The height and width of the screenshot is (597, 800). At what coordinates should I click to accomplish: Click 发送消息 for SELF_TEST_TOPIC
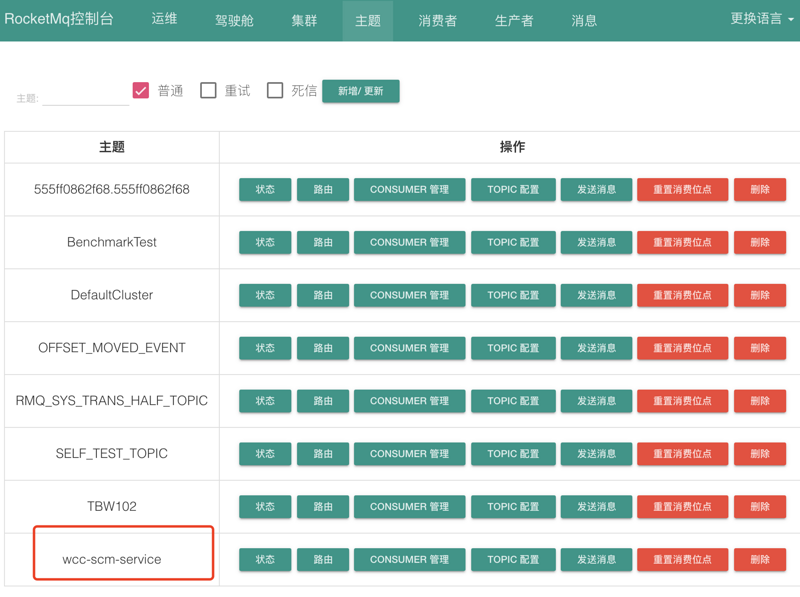[x=596, y=453]
